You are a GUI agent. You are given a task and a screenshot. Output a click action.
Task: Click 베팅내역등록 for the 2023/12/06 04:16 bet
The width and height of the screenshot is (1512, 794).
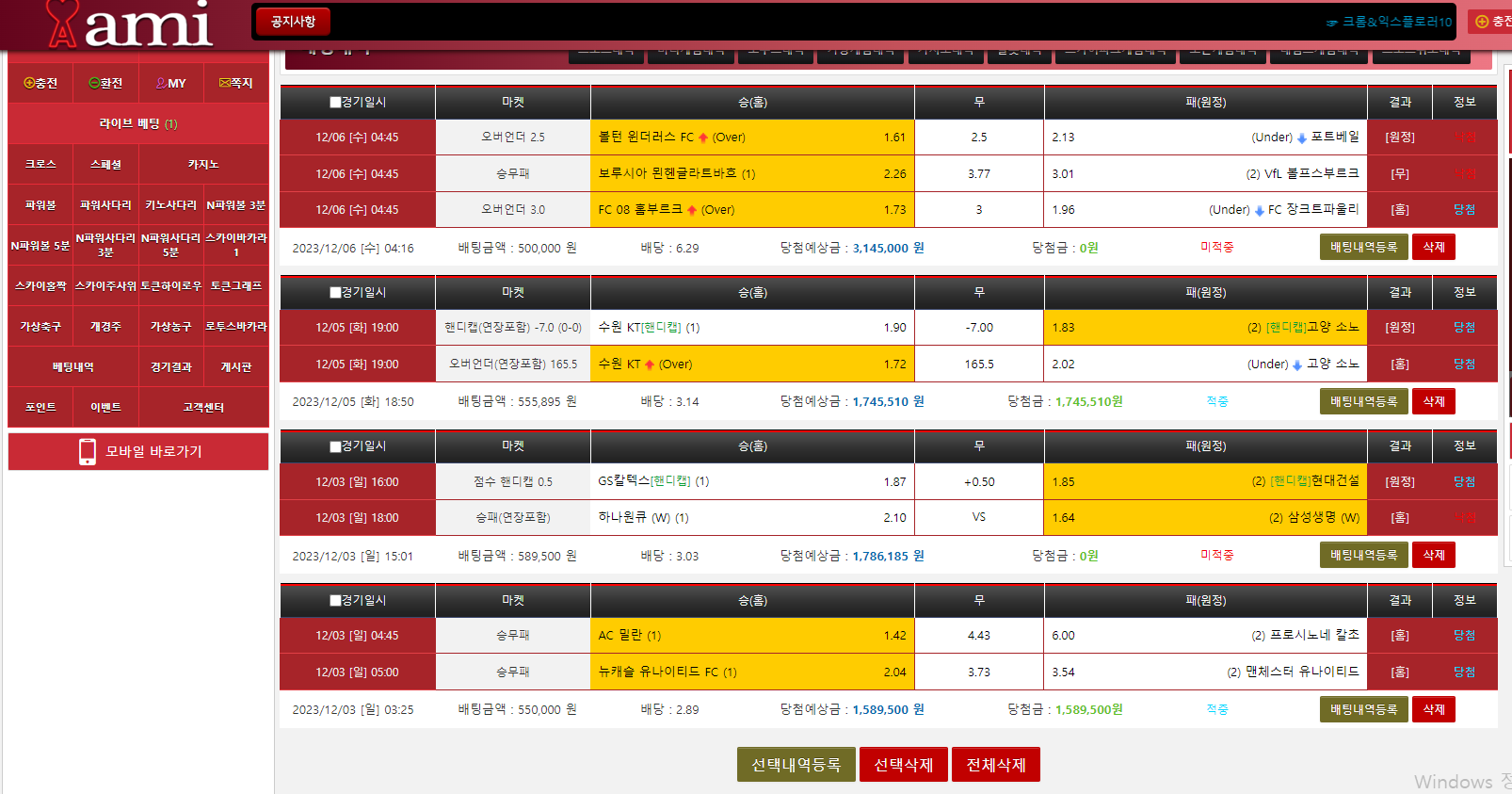click(x=1363, y=247)
